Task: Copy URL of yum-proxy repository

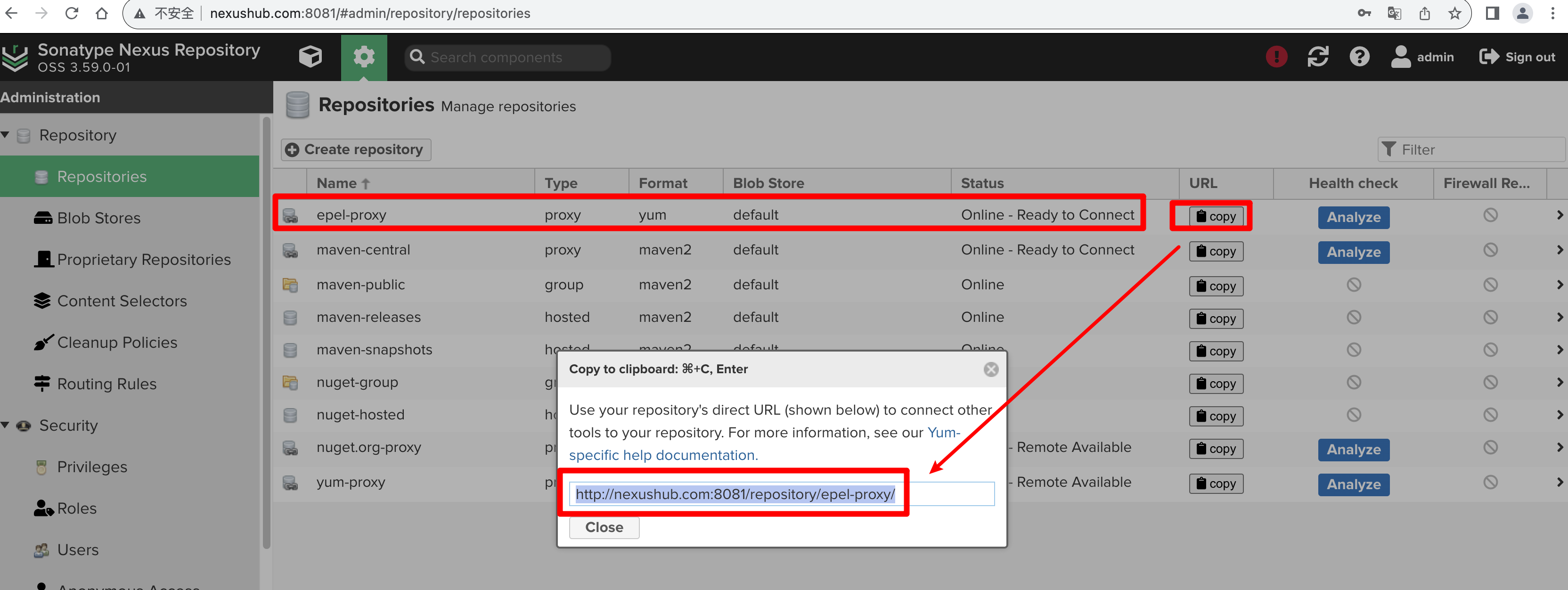Action: point(1216,483)
